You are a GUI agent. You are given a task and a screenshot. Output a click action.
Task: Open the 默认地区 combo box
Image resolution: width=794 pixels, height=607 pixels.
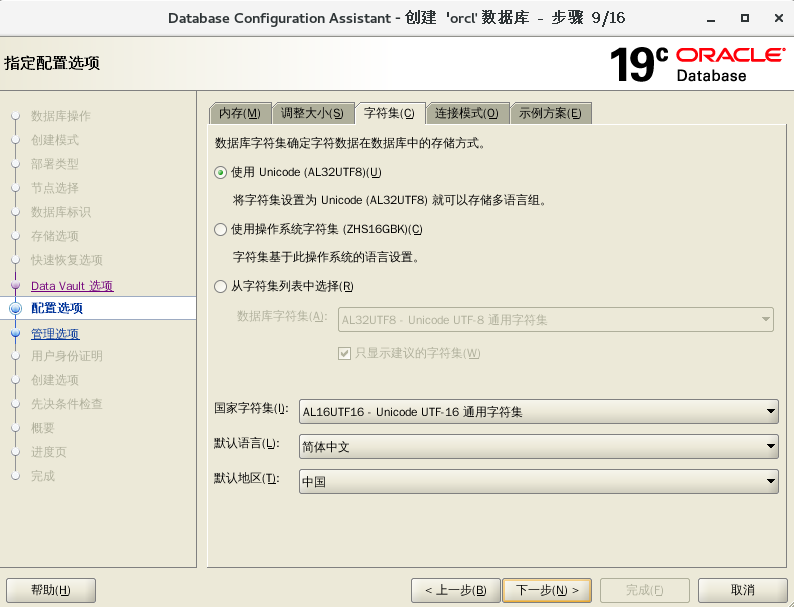(x=538, y=482)
